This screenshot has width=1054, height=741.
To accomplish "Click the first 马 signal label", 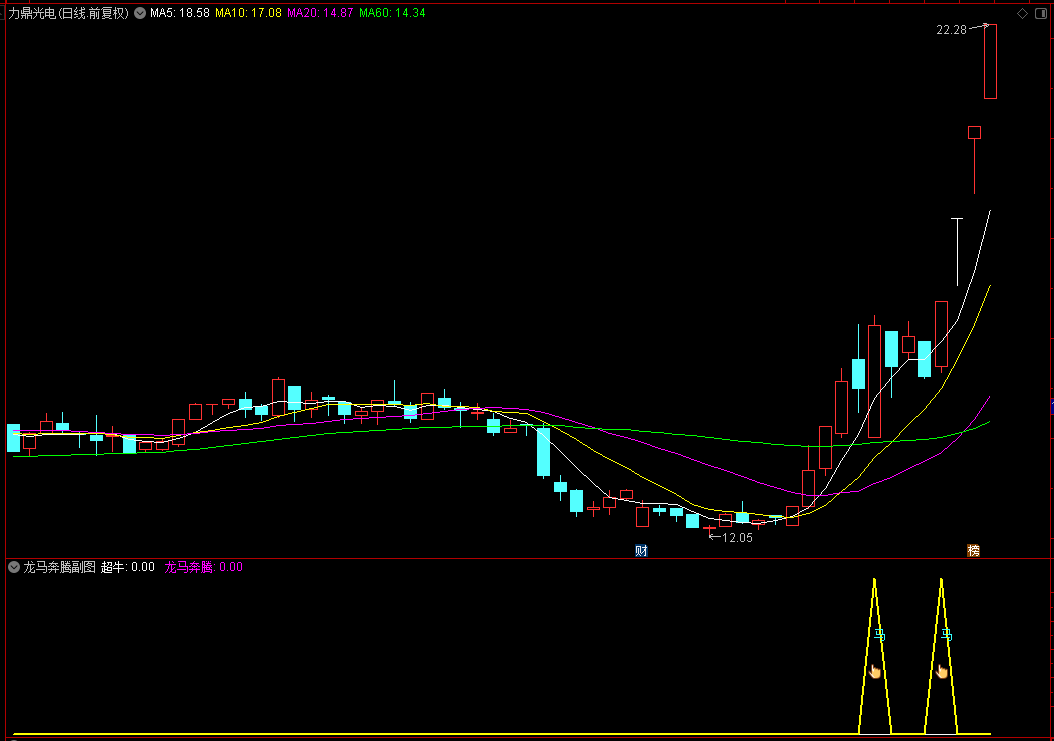I will (880, 634).
